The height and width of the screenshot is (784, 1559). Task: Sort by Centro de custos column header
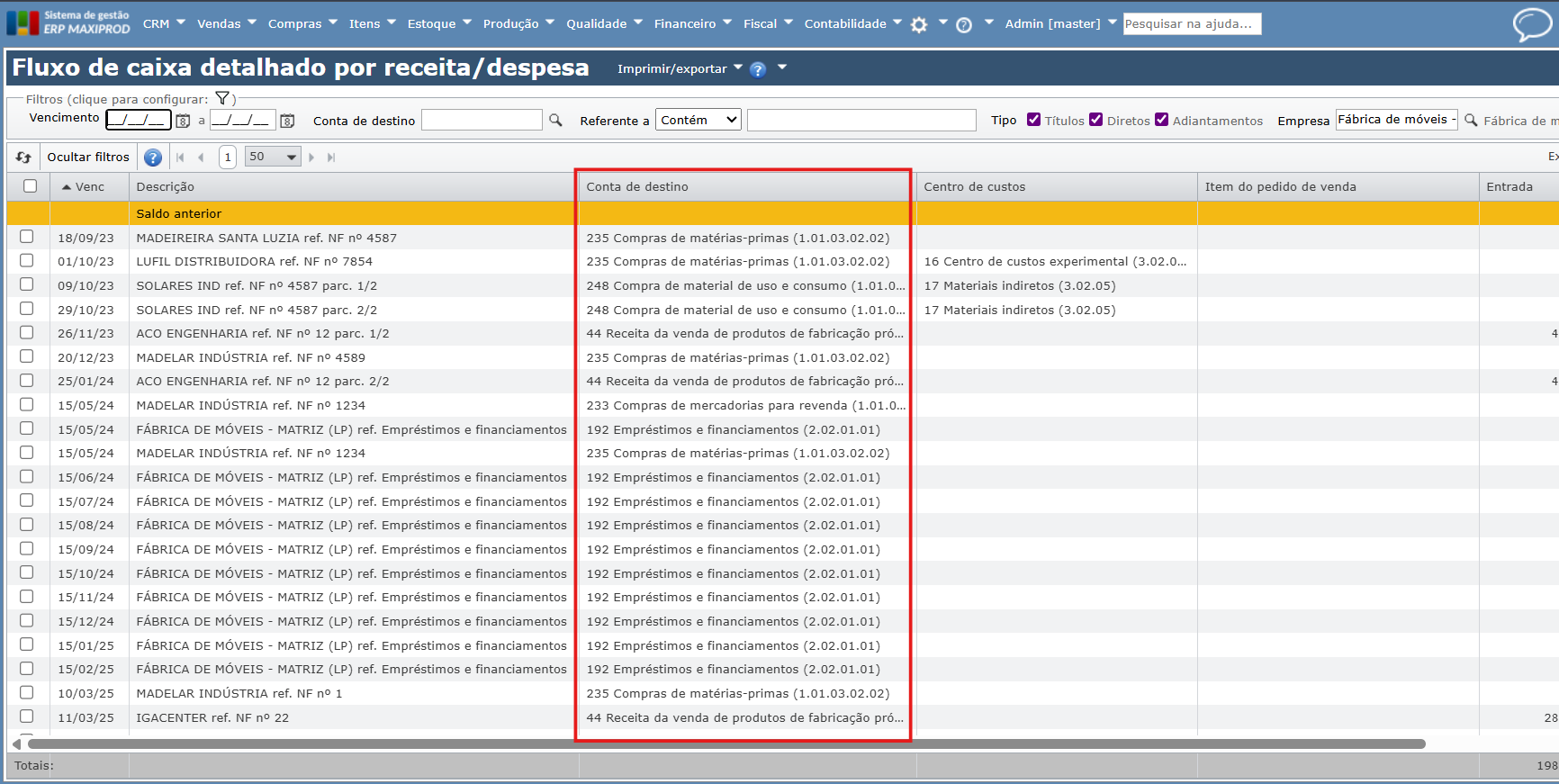[x=1057, y=186]
